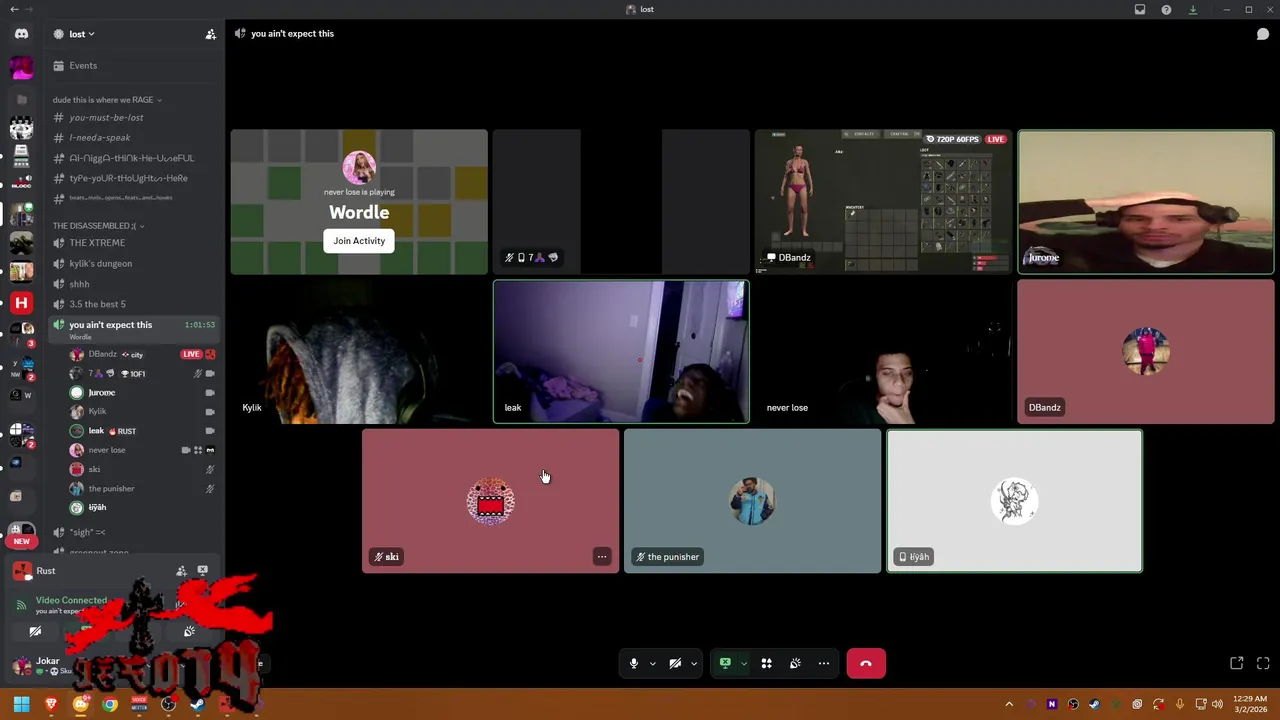Image resolution: width=1280 pixels, height=720 pixels.
Task: Join kylik's dungeon voice channel
Action: point(133,264)
